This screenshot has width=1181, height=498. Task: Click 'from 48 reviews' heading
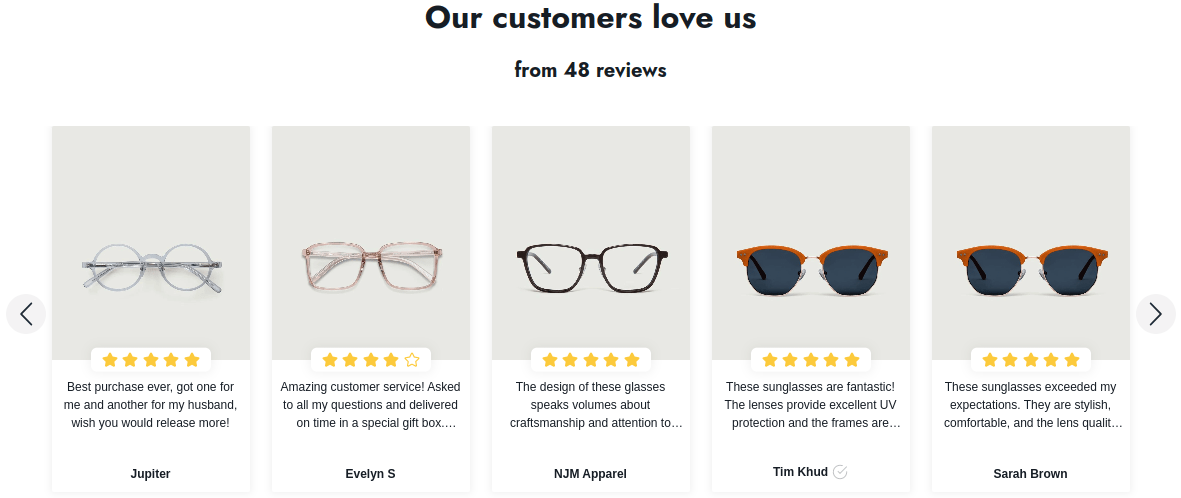tap(590, 70)
